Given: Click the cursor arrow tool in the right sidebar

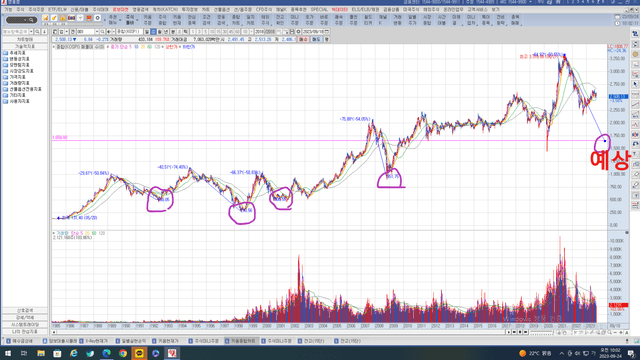Looking at the screenshot, I should pyautogui.click(x=635, y=84).
